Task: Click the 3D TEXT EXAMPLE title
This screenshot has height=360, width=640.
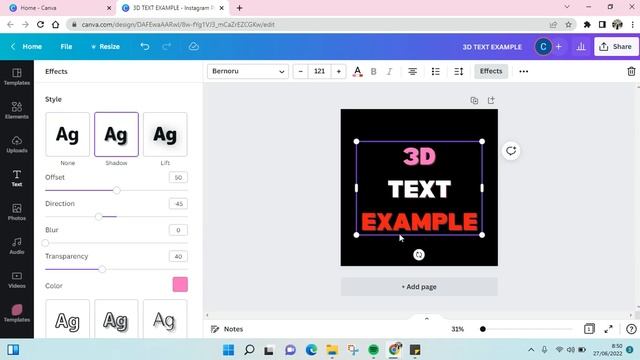Action: pos(492,47)
